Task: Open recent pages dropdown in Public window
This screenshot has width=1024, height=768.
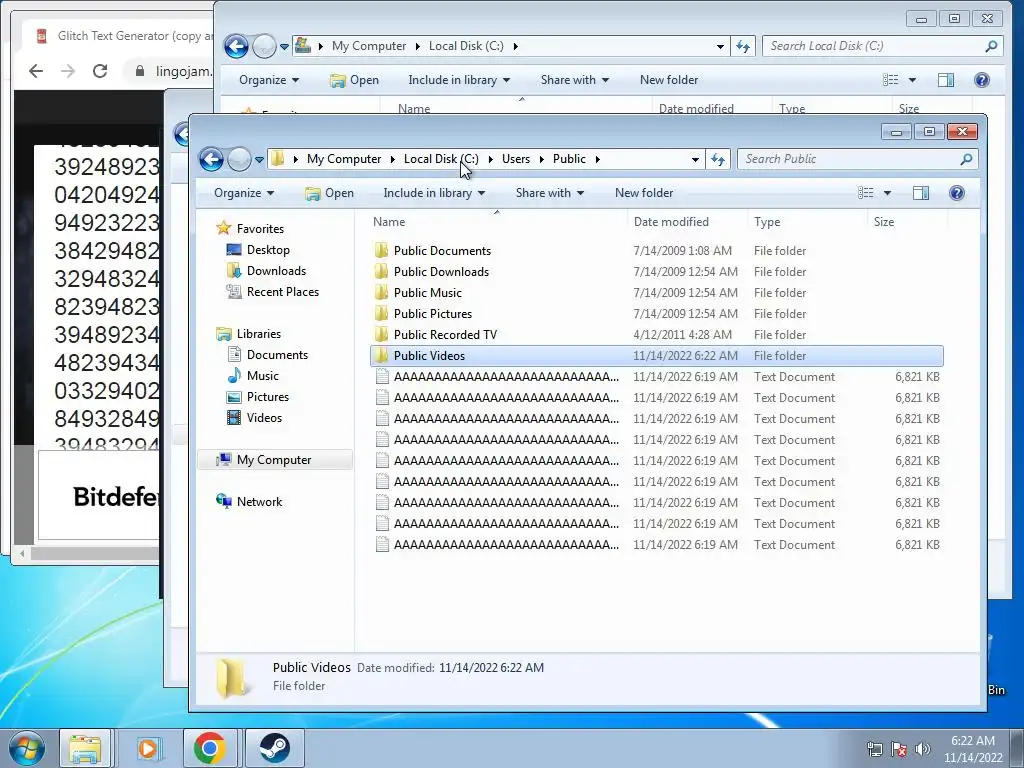Action: (x=259, y=159)
